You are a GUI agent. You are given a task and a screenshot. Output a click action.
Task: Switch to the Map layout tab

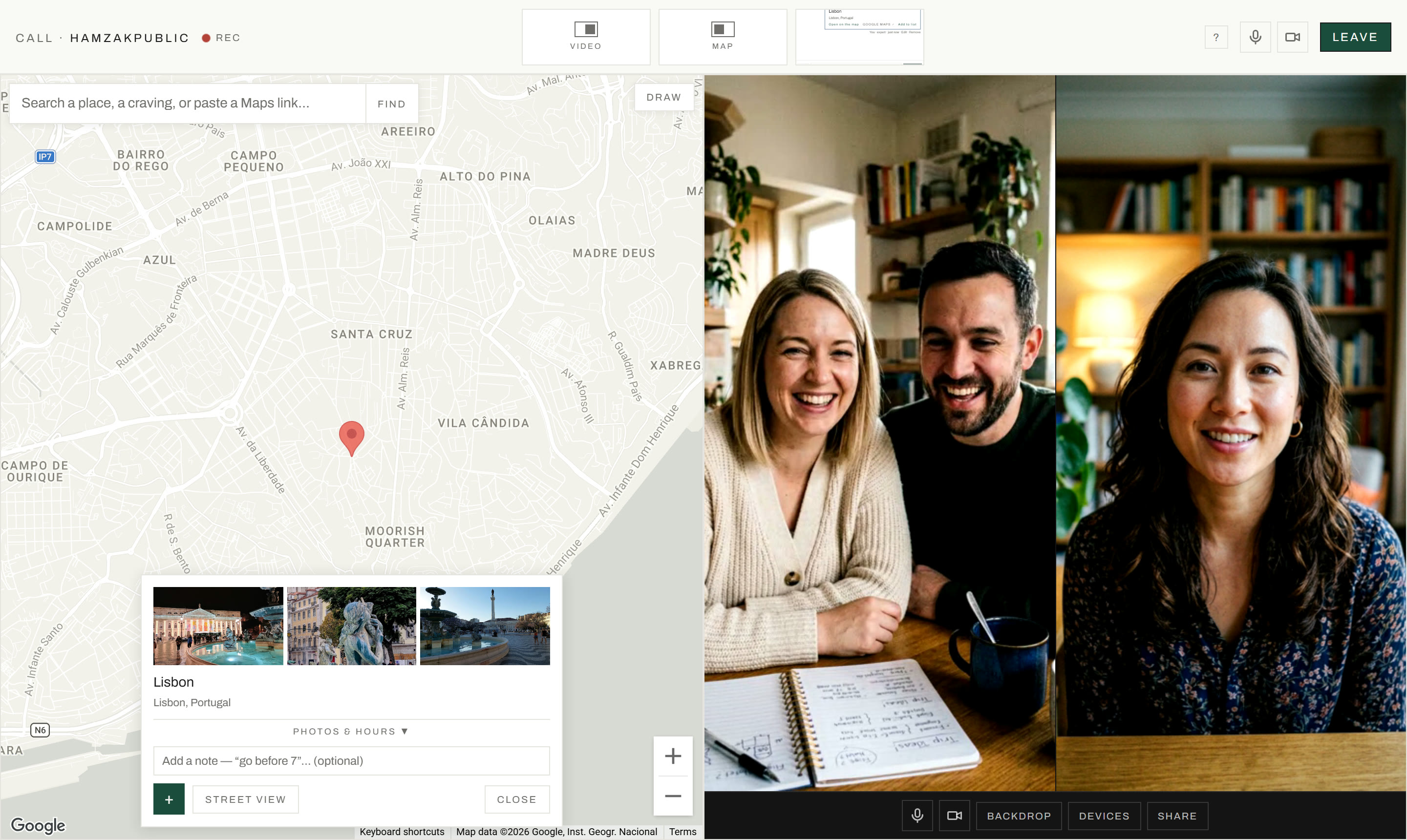tap(723, 37)
